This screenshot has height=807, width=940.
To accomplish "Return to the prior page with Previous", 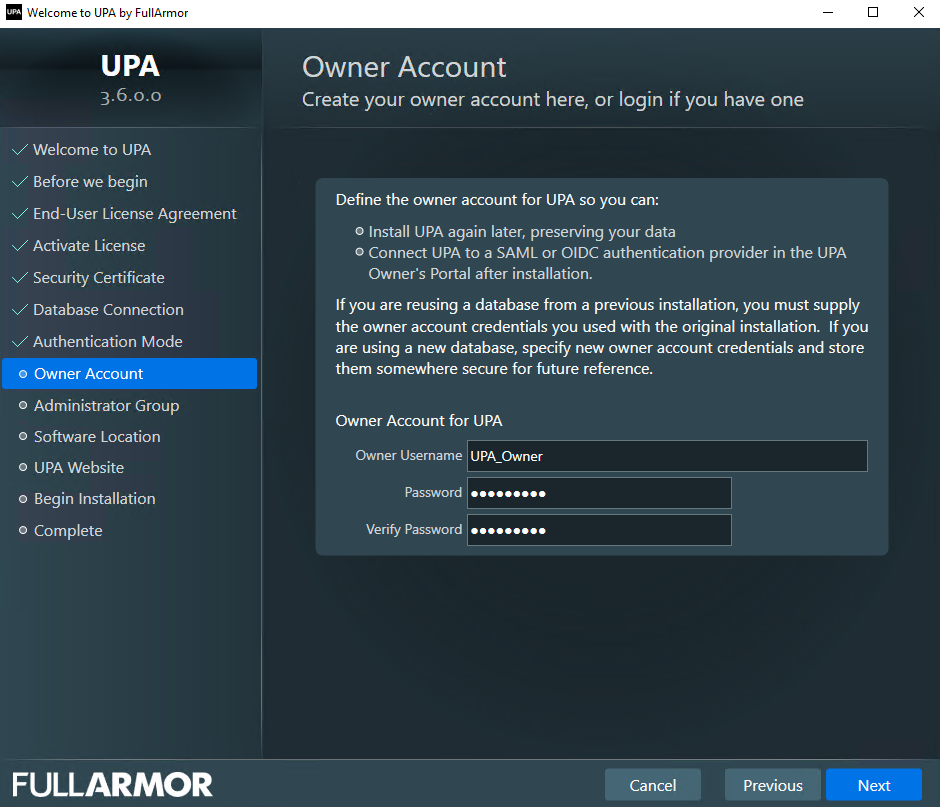I will [x=772, y=785].
